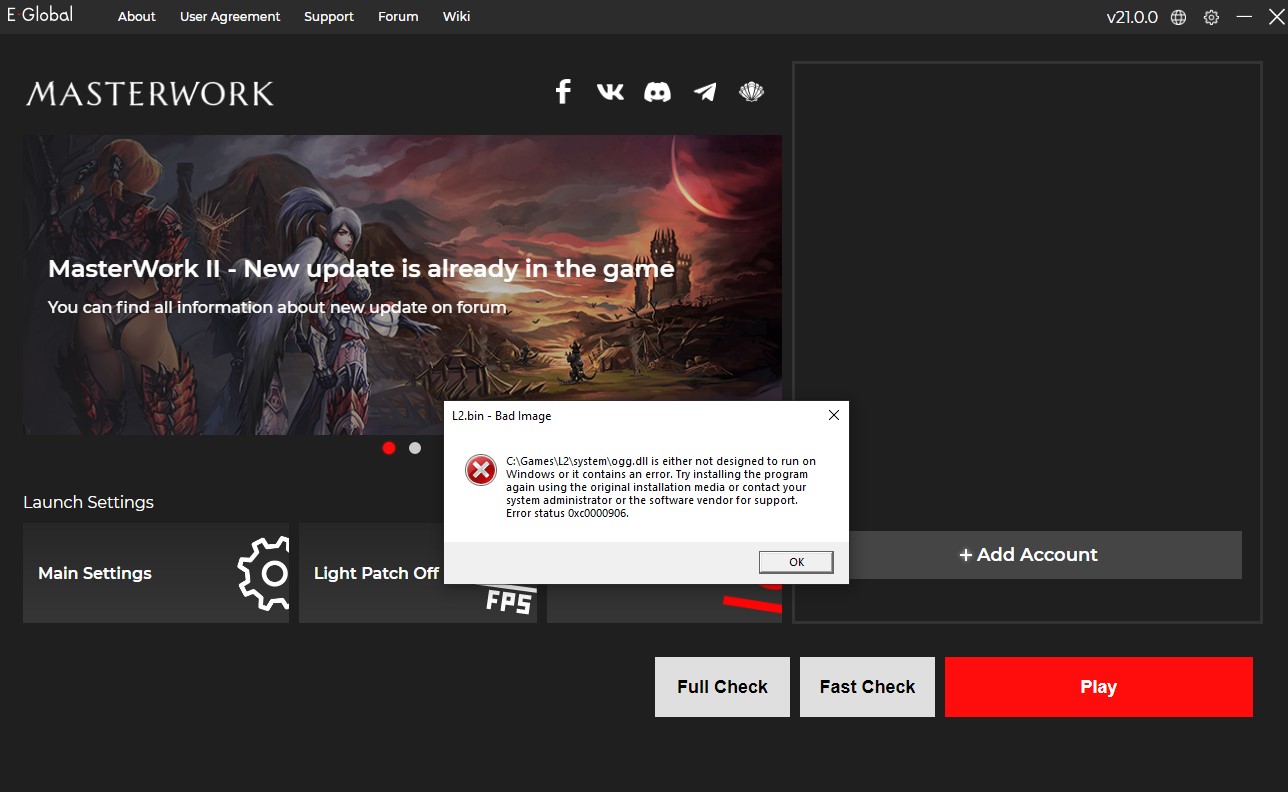Open language selection globe icon
Image resolution: width=1288 pixels, height=792 pixels.
[1179, 17]
